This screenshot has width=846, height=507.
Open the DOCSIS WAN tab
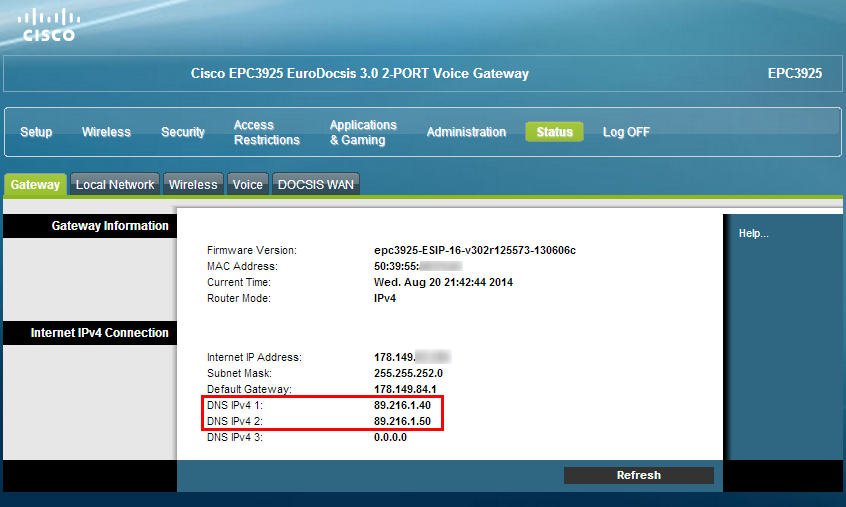(316, 184)
